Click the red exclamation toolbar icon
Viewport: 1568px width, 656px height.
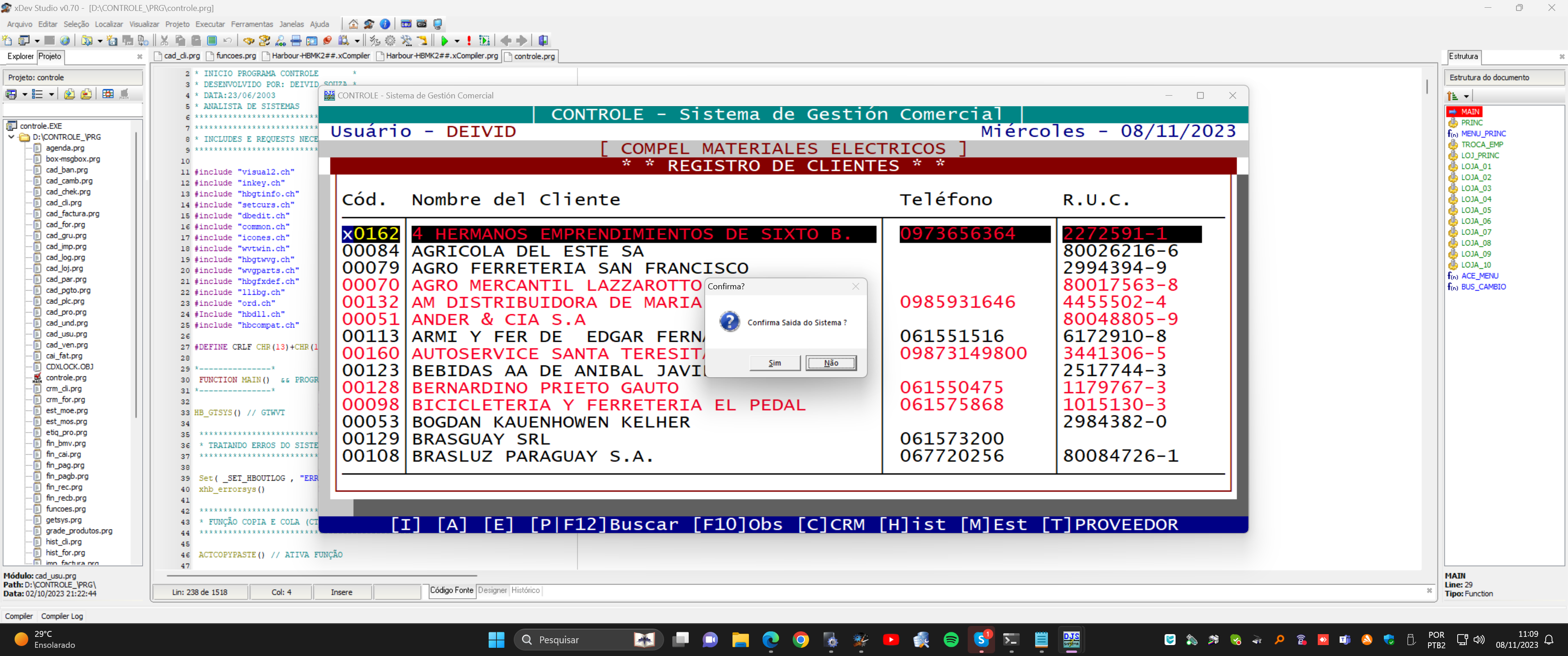pyautogui.click(x=469, y=41)
